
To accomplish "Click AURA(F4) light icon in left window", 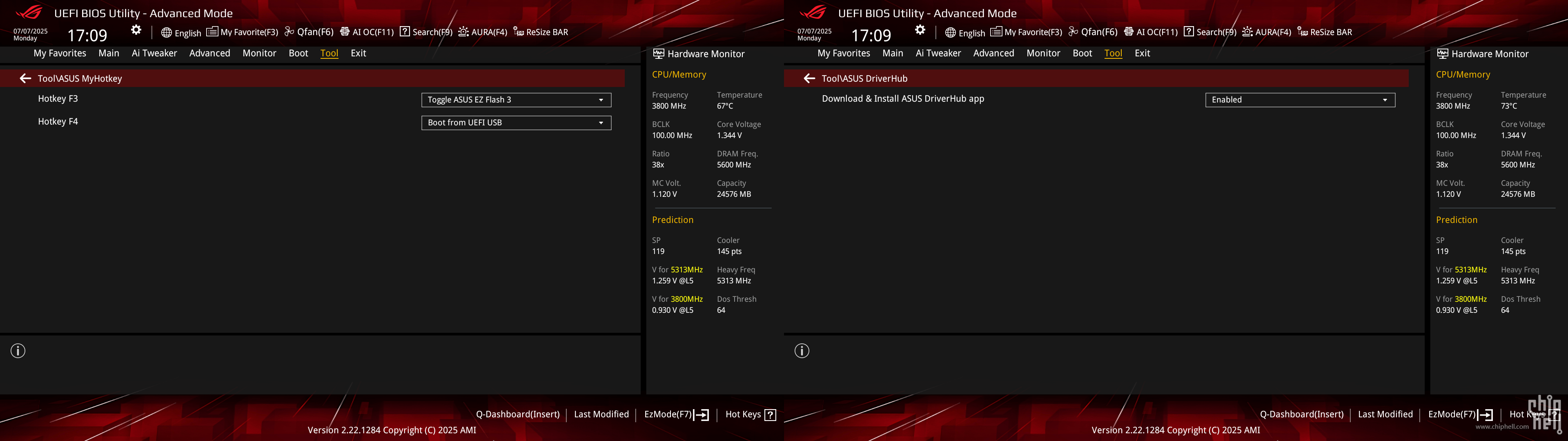I will click(x=463, y=32).
